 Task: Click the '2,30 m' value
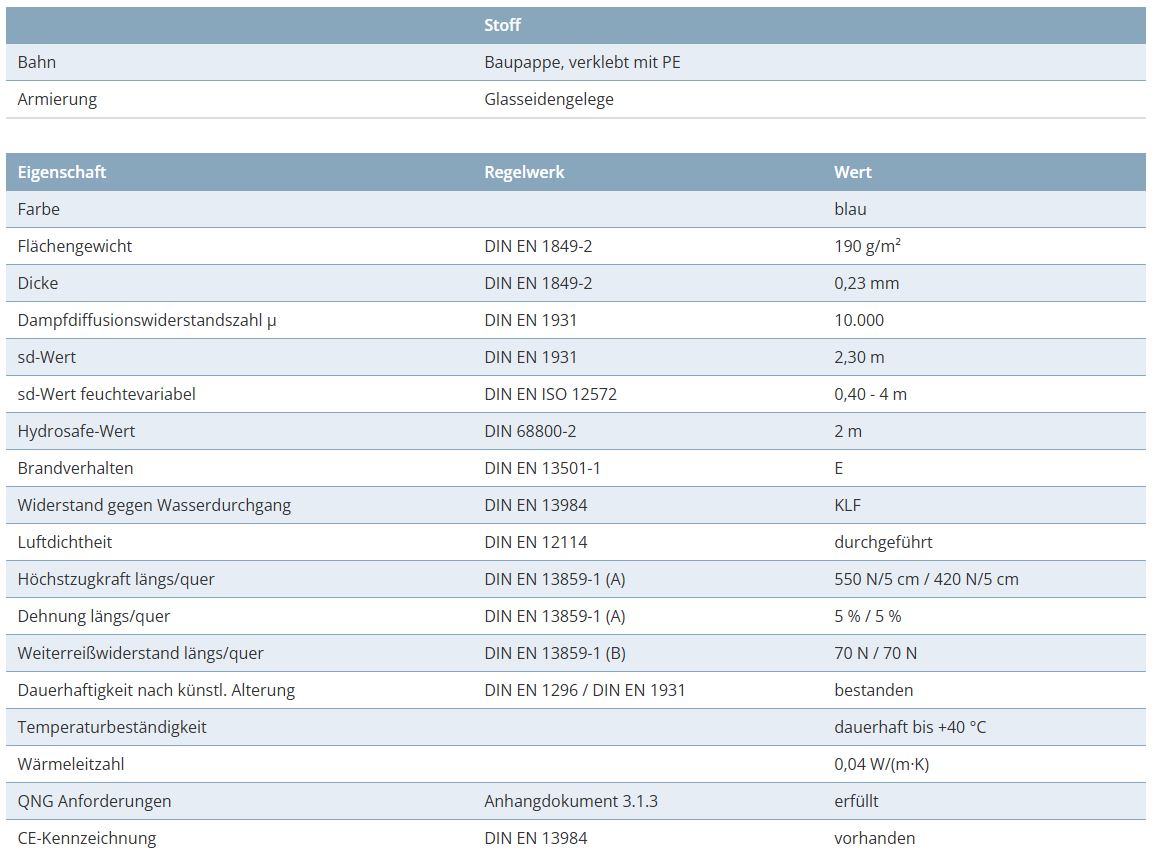(859, 357)
